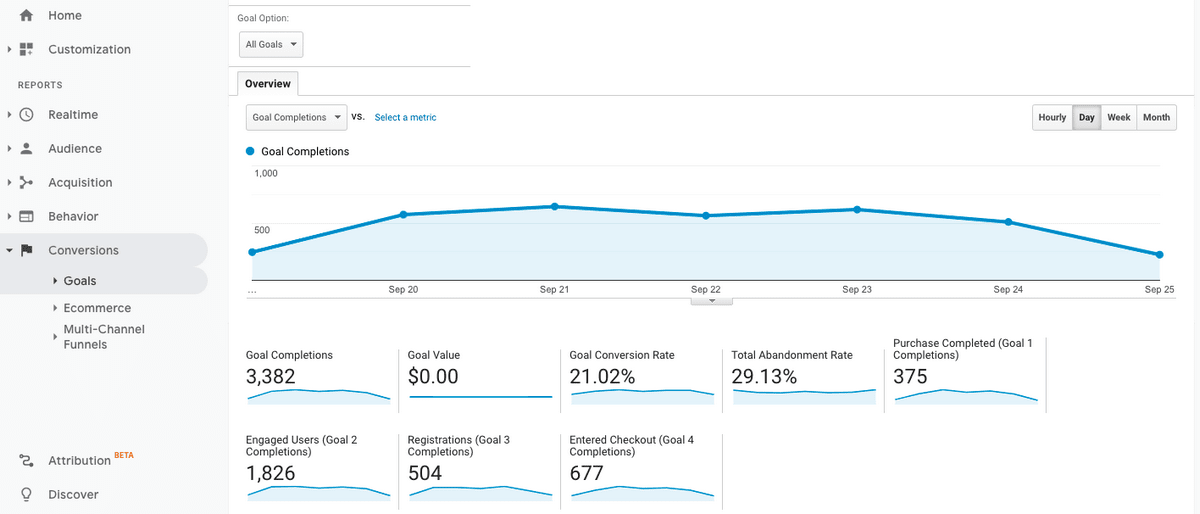Click the 'Select a metric' link

405,117
